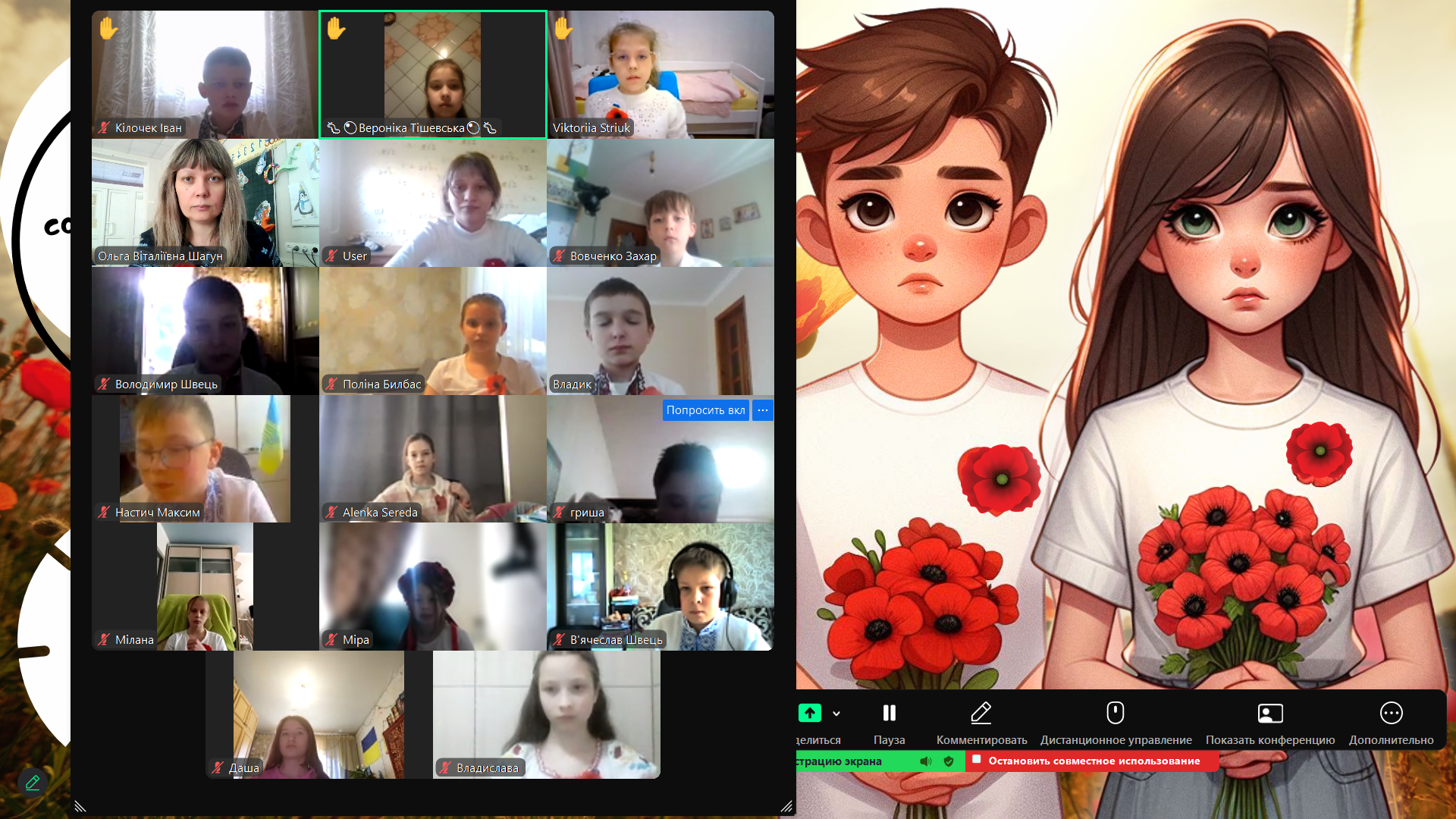This screenshot has width=1456, height=819.
Task: Click the green shield security icon
Action: [949, 761]
